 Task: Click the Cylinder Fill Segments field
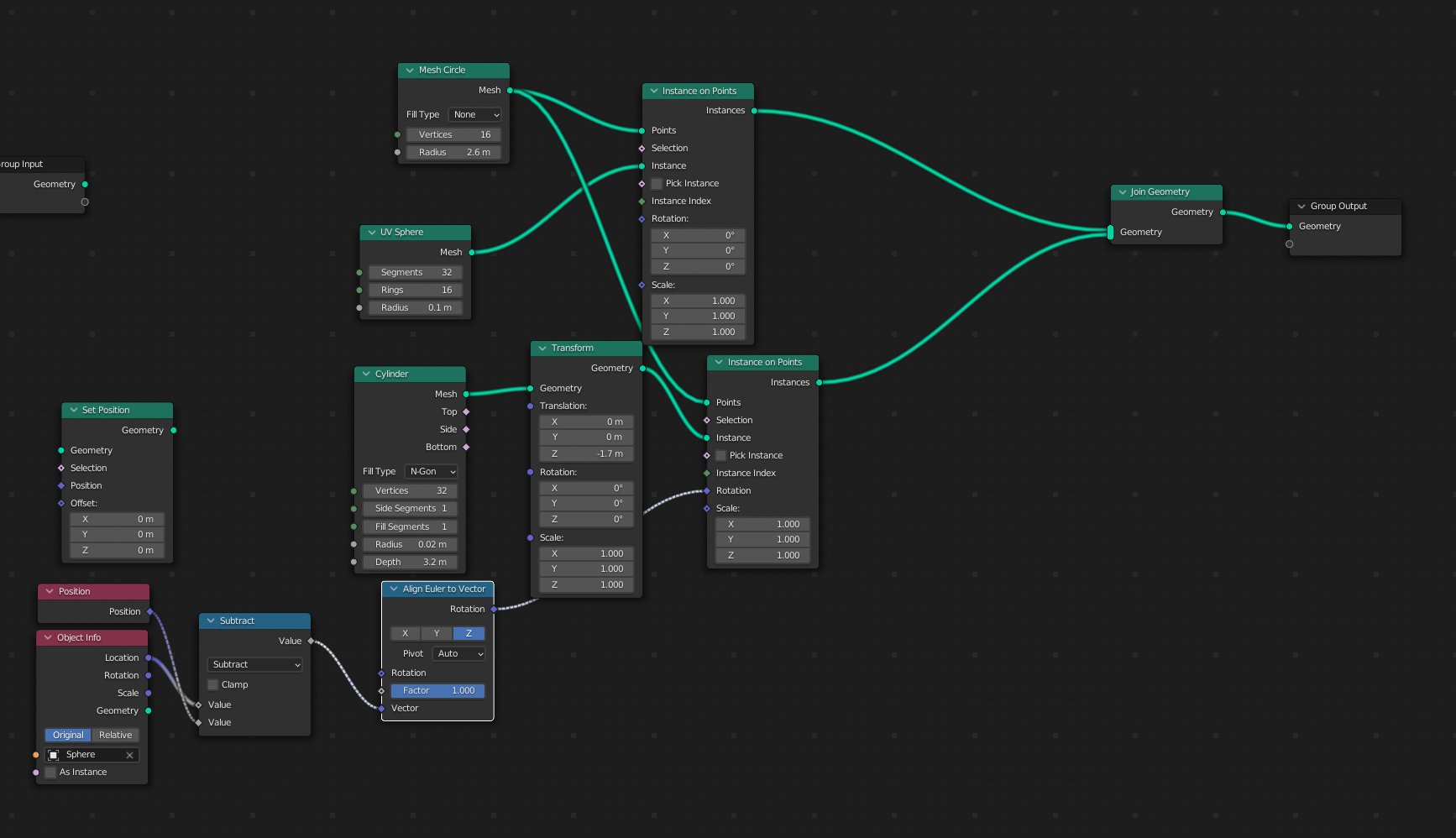[x=411, y=527]
